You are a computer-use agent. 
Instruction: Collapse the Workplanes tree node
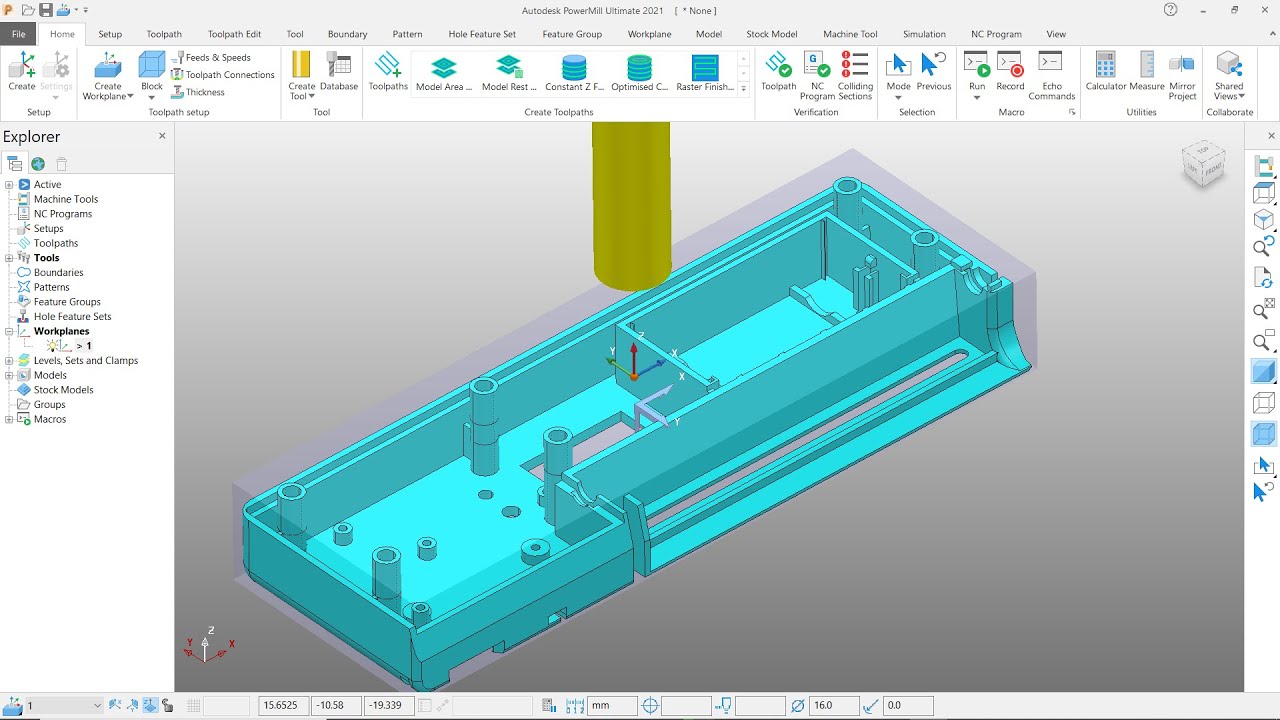pos(9,331)
